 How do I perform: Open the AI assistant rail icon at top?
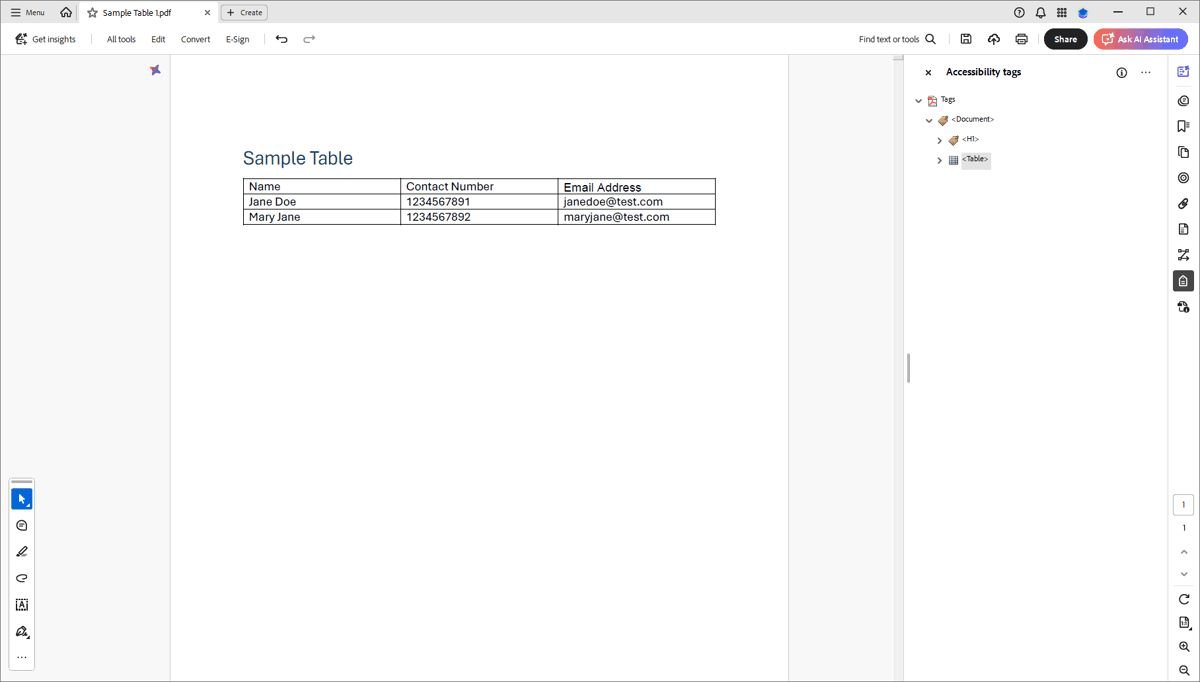click(1183, 72)
